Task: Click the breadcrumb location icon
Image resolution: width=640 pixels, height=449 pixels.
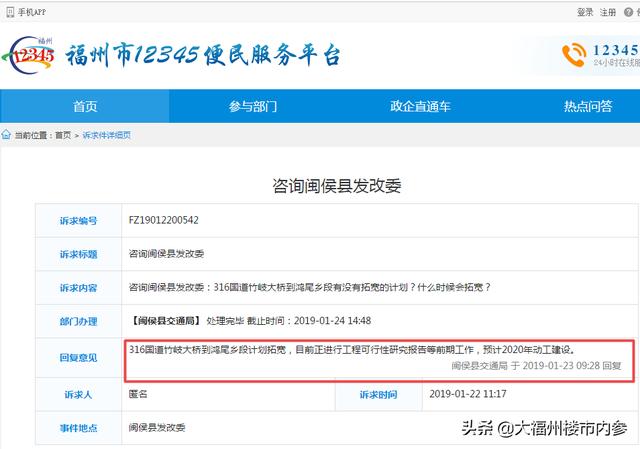Action: tap(7, 135)
